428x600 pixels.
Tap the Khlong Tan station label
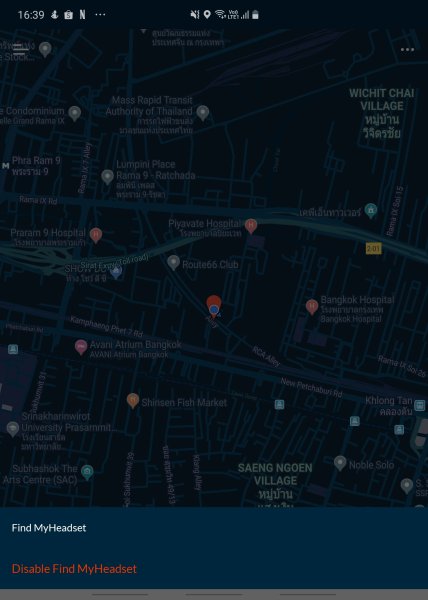pos(389,406)
